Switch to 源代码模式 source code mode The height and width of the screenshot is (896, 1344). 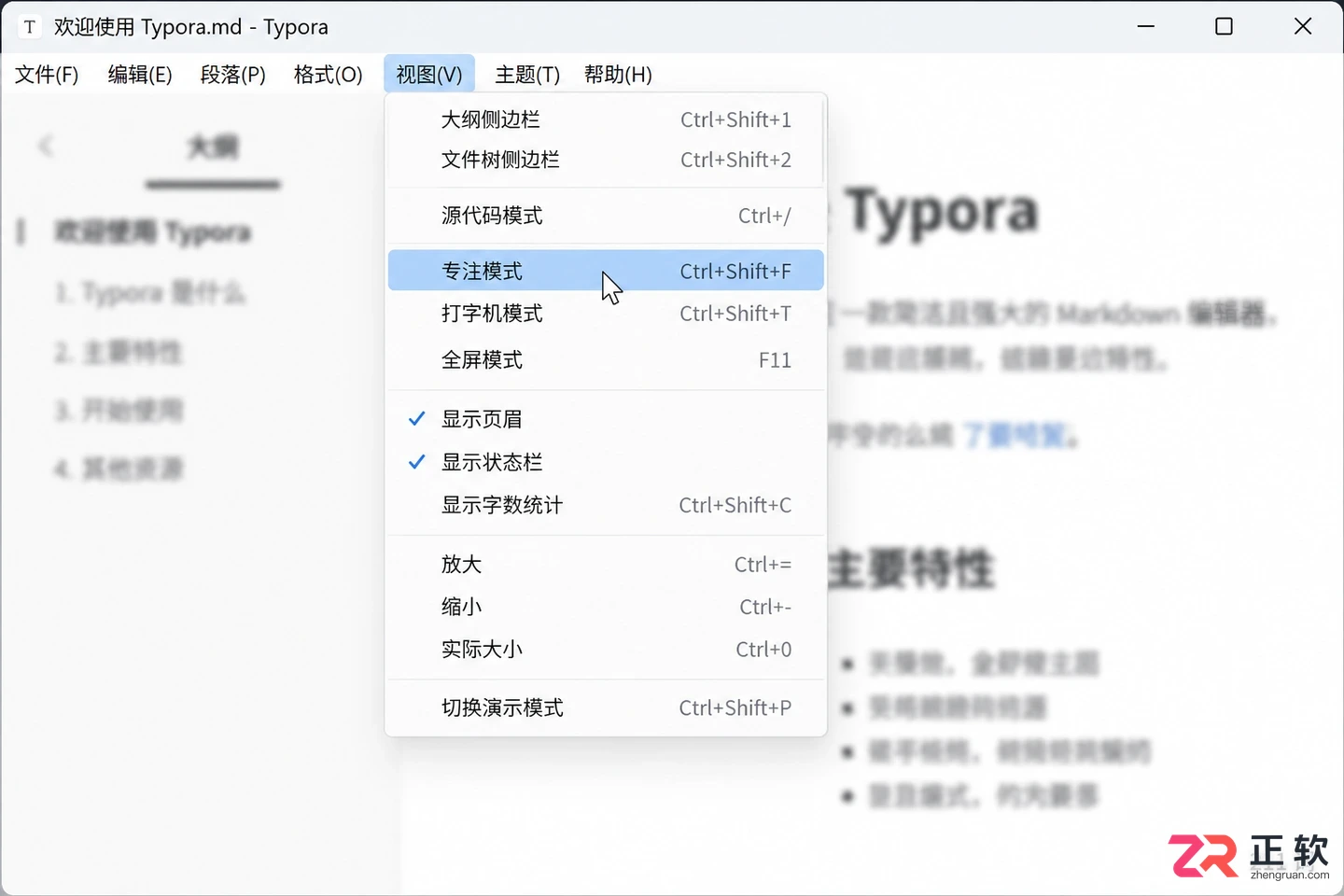point(606,216)
